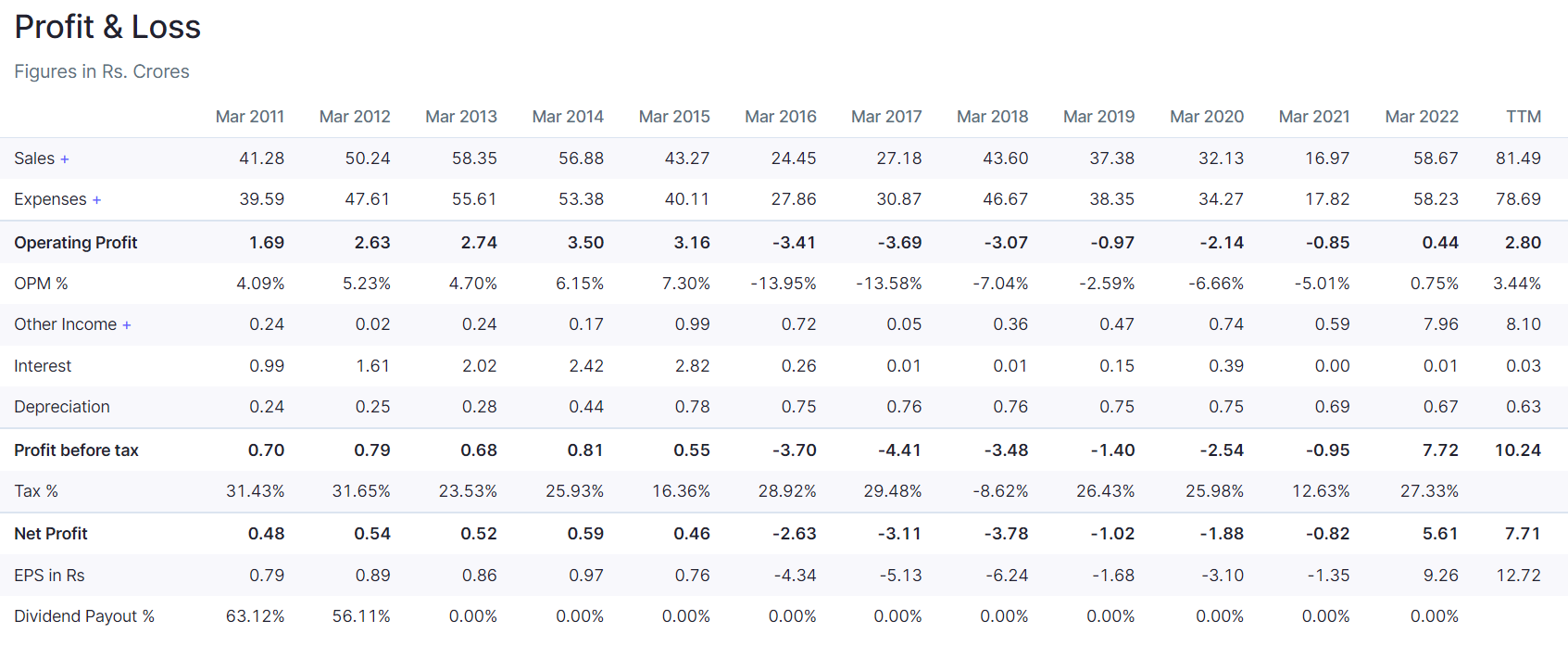Click the Operating Profit row label

[76, 243]
